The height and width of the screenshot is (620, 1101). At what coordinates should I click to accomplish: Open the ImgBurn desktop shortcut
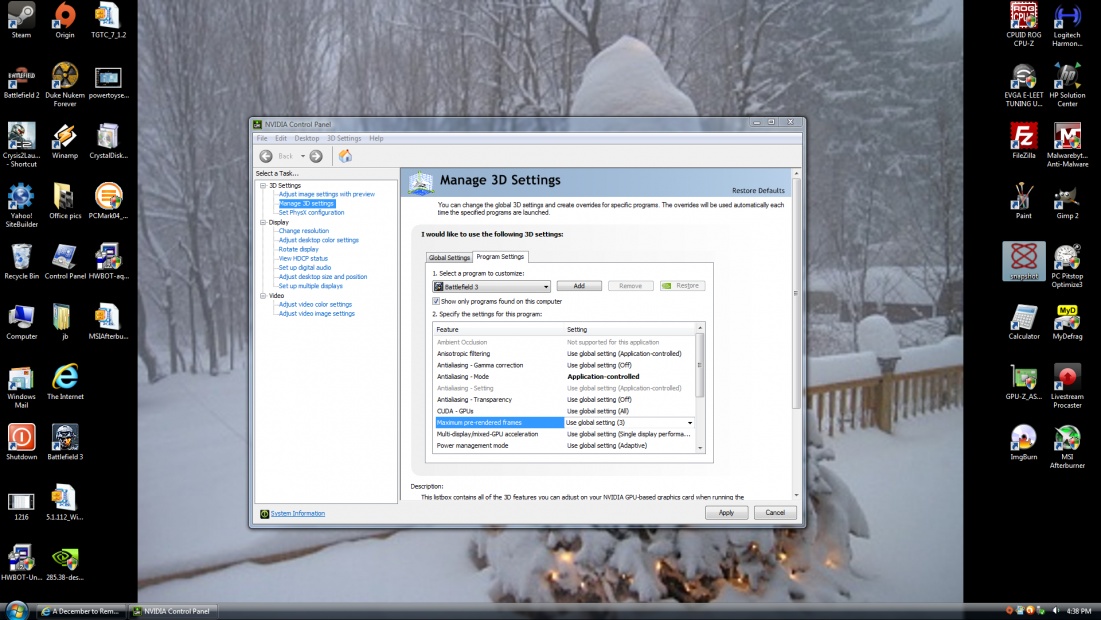[1023, 439]
